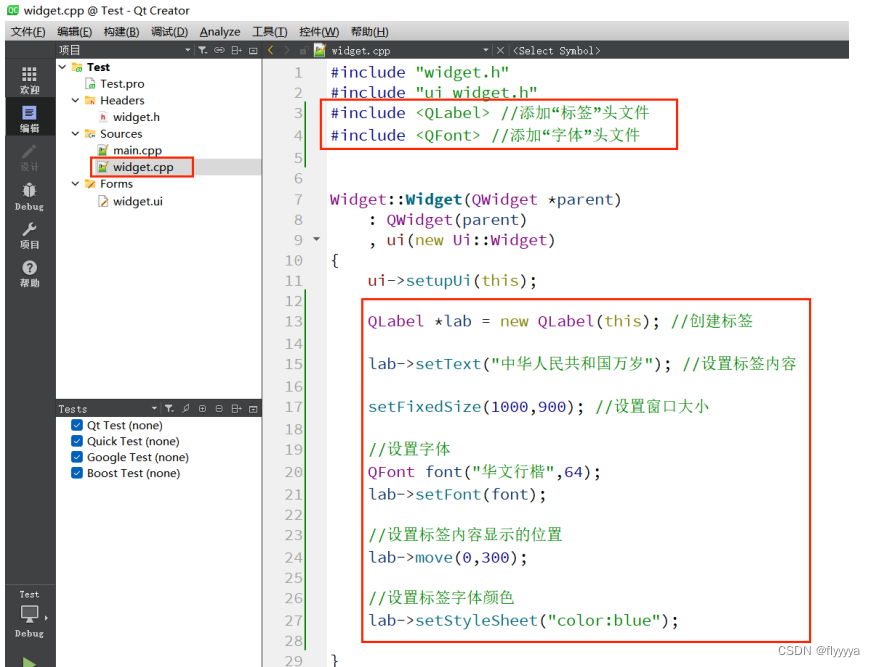Screen dimensions: 875x667
Task: Select Test.pro in project tree
Action: [x=122, y=84]
